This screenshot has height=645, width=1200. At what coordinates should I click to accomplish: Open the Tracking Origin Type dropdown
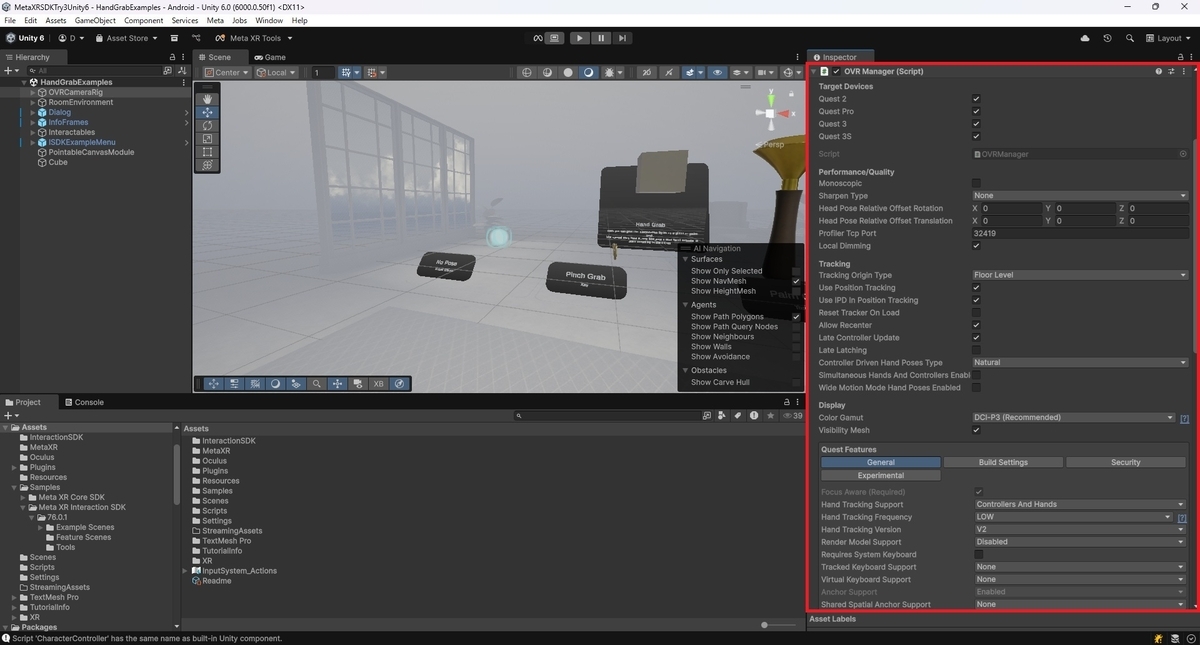click(1080, 275)
